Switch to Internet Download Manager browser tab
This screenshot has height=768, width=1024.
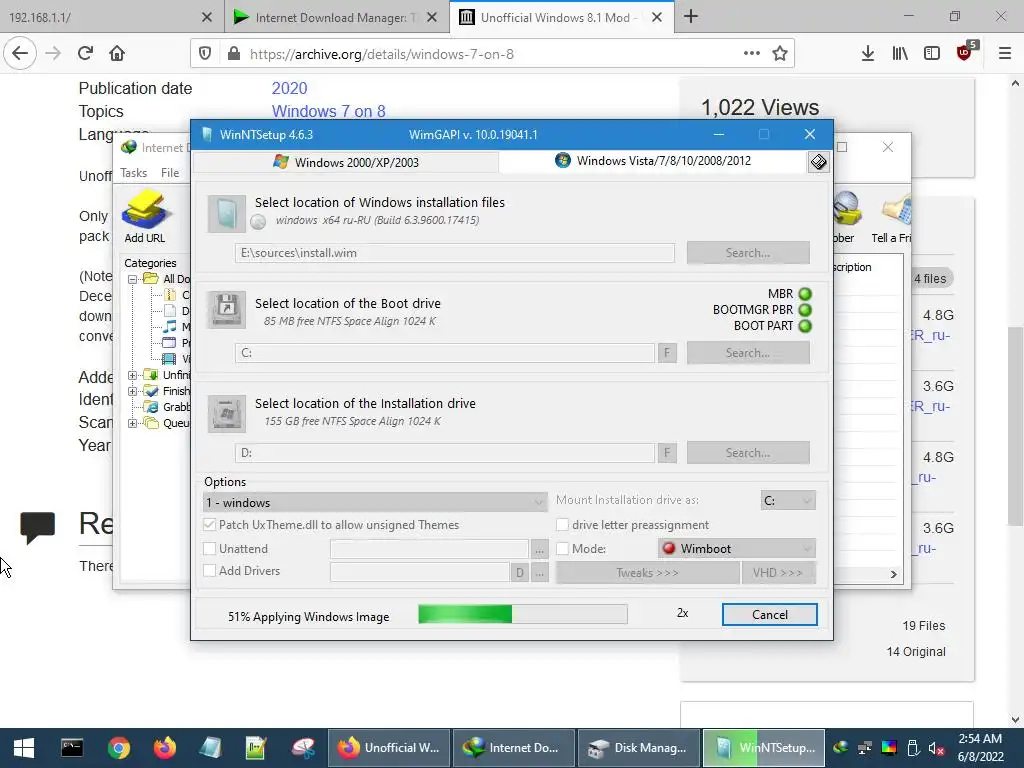(336, 17)
